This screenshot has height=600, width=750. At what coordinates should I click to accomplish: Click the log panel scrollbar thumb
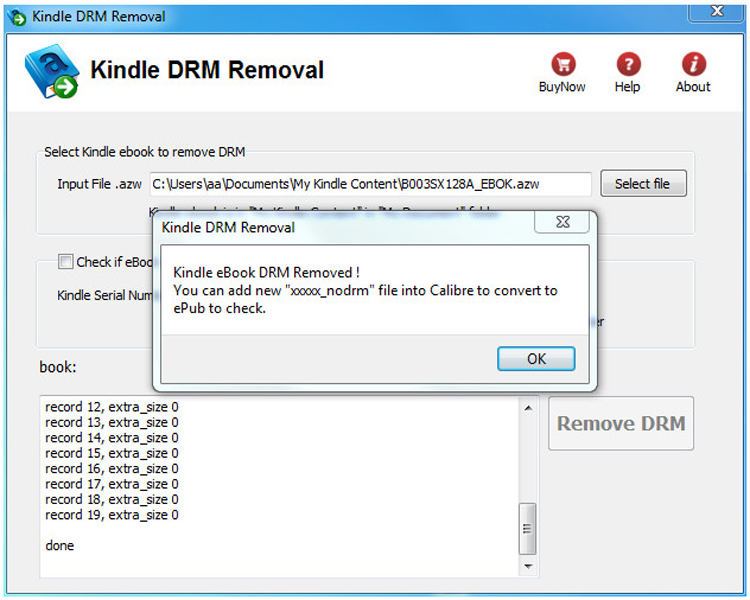point(528,529)
